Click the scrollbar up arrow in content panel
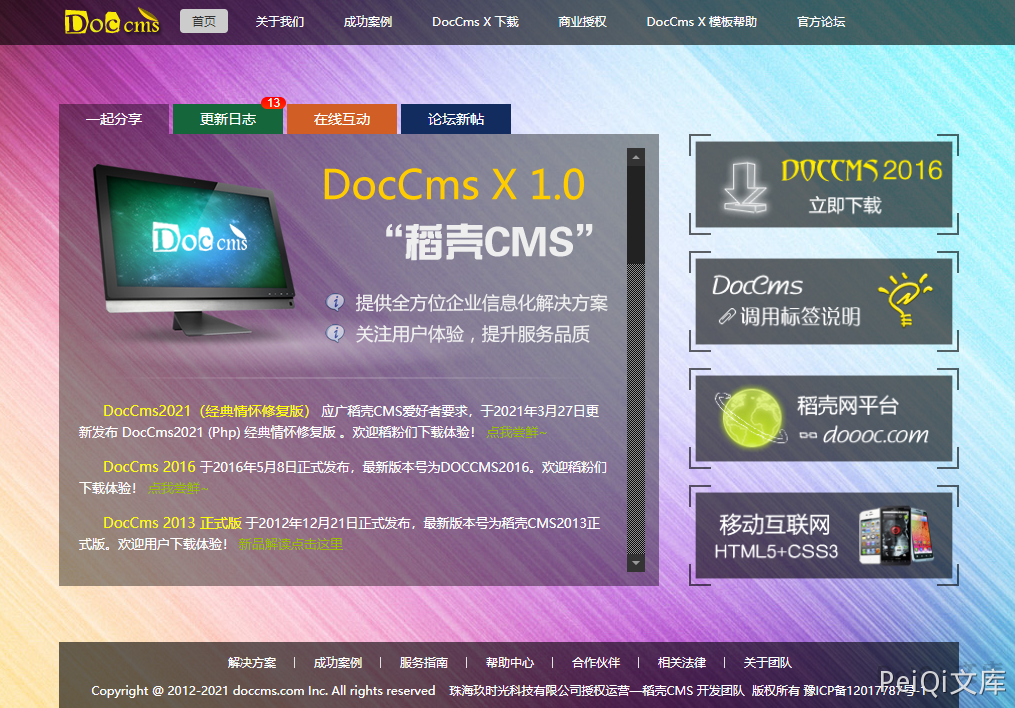This screenshot has height=708, width=1015. [x=635, y=157]
